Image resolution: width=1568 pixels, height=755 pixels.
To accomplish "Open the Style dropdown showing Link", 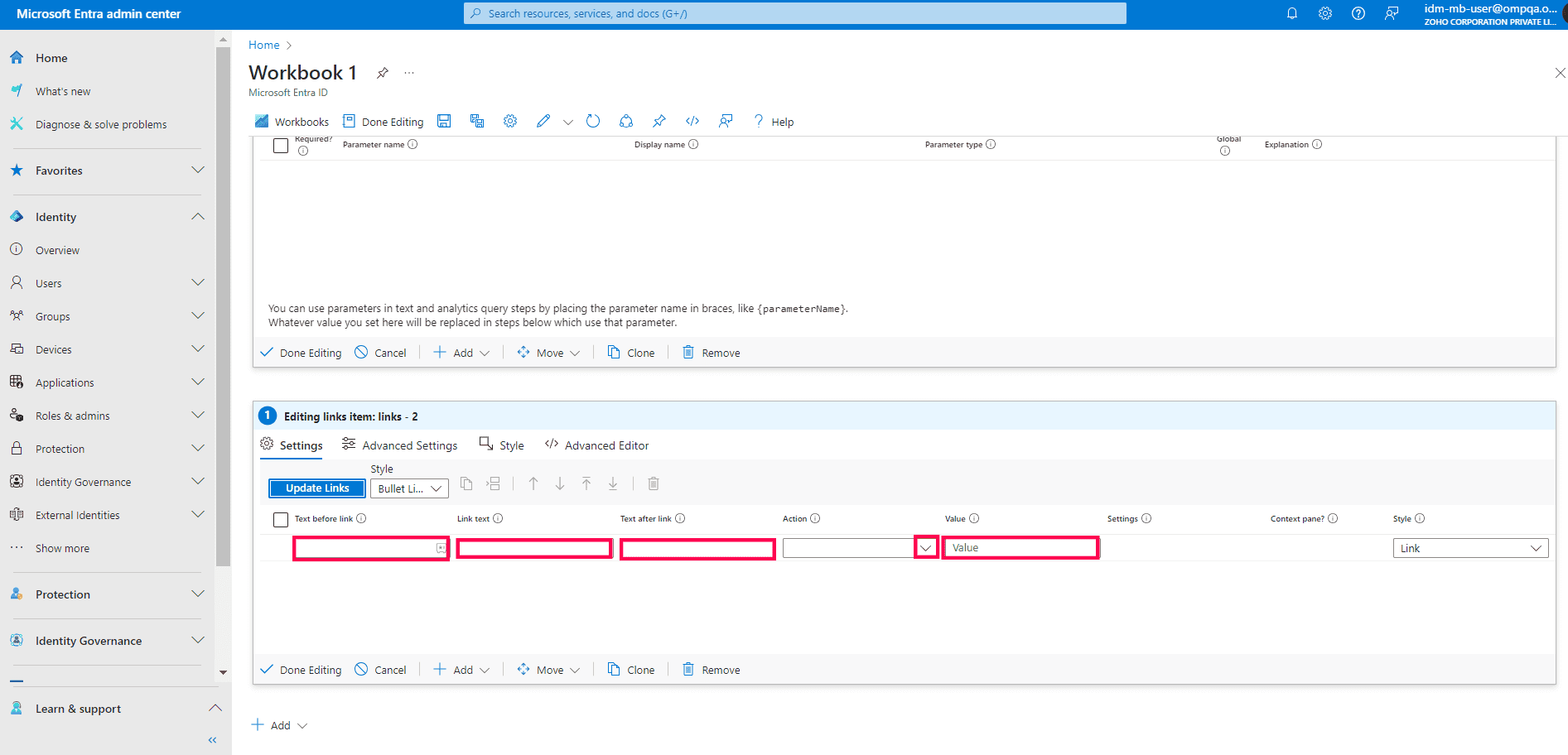I will (1470, 547).
